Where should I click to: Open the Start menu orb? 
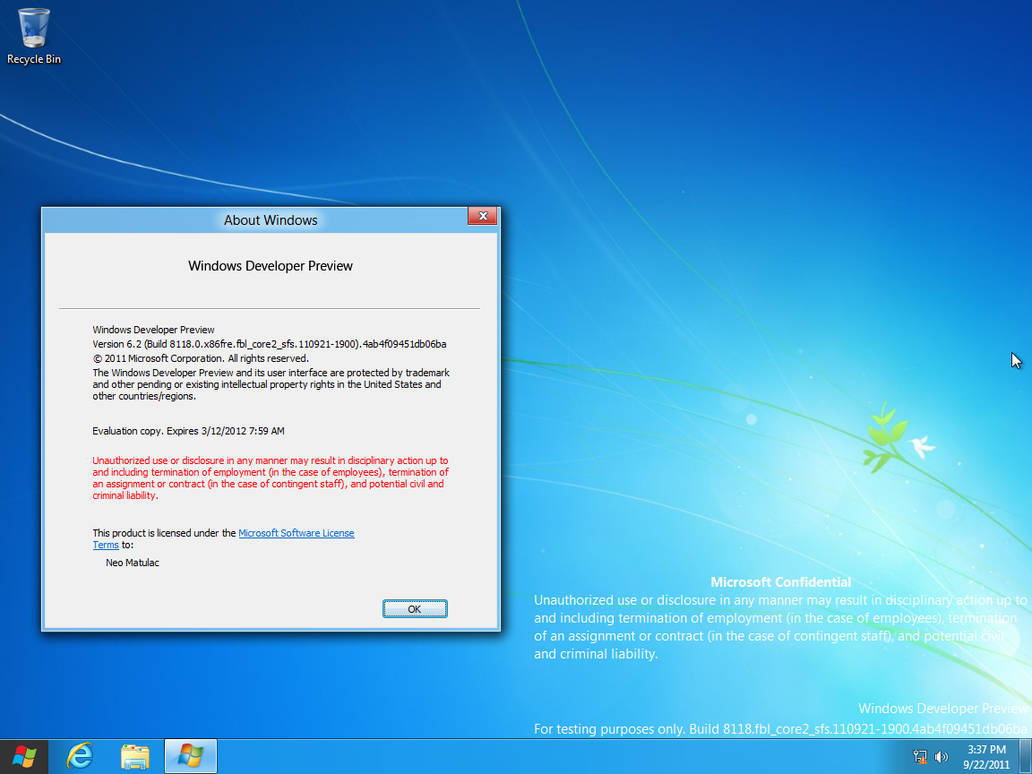coord(24,756)
